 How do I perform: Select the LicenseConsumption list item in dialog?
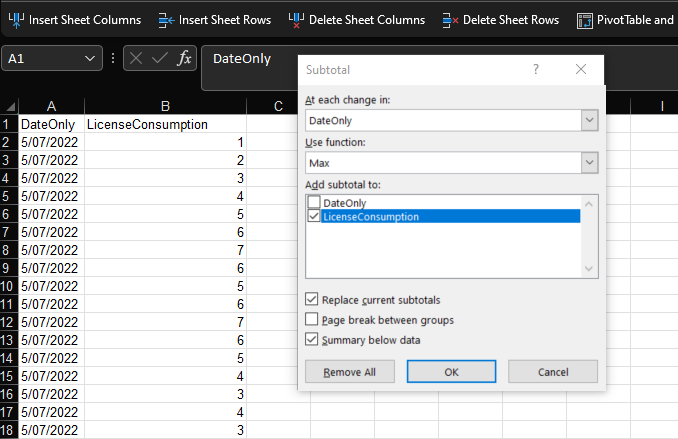tap(450, 216)
